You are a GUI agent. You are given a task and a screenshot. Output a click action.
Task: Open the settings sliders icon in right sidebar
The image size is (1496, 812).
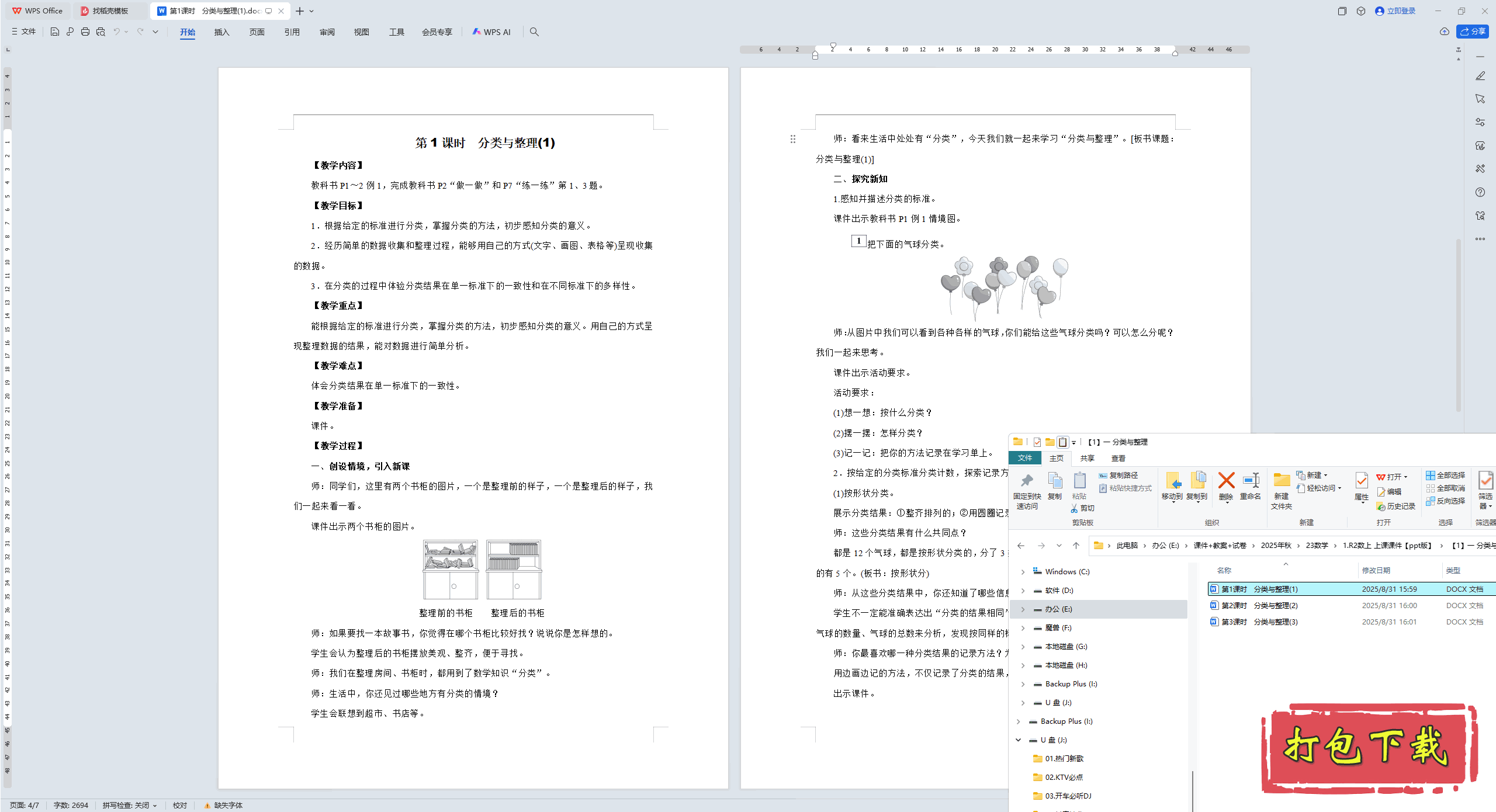(x=1480, y=122)
